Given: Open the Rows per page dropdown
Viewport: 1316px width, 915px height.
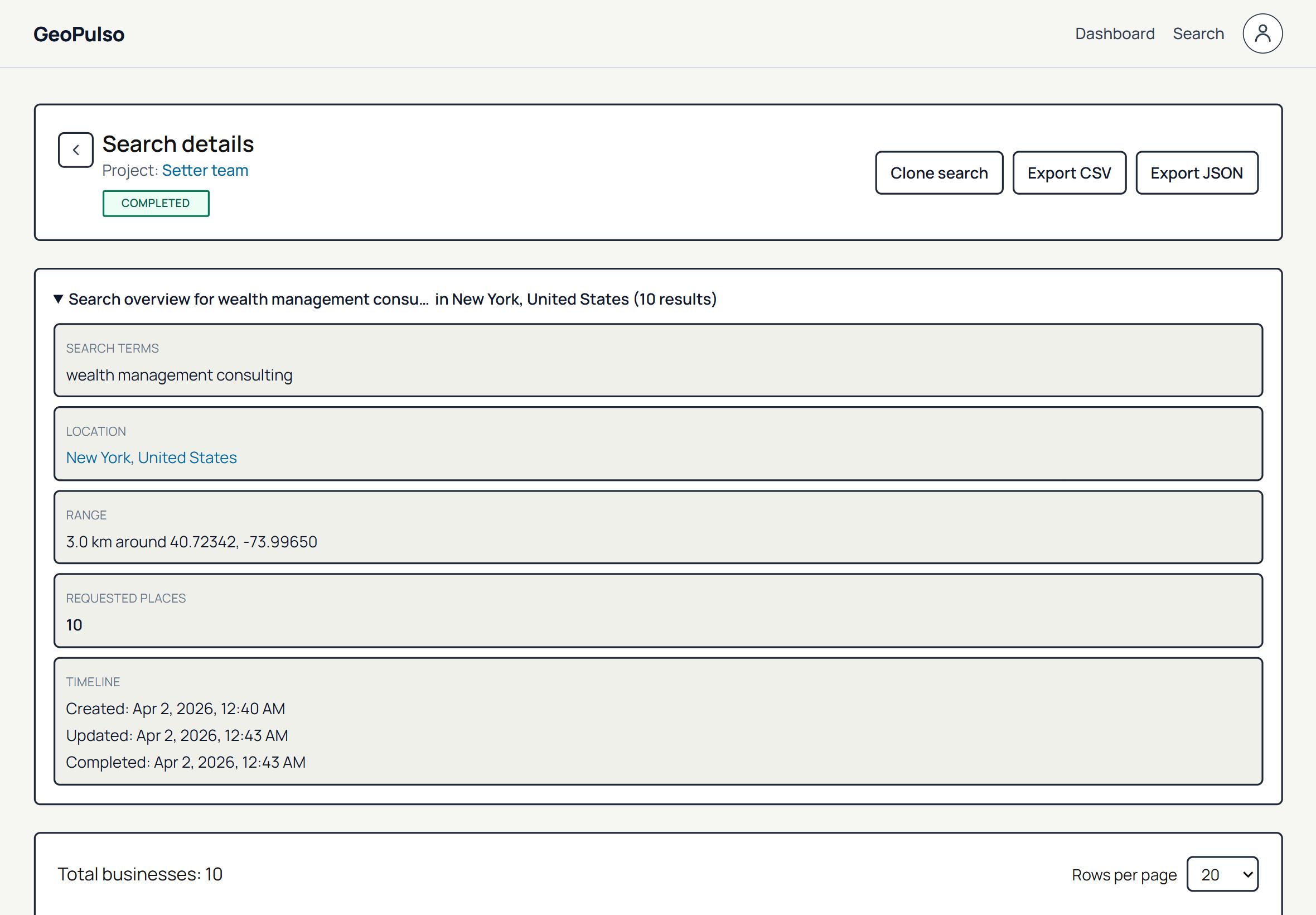Looking at the screenshot, I should (x=1222, y=874).
